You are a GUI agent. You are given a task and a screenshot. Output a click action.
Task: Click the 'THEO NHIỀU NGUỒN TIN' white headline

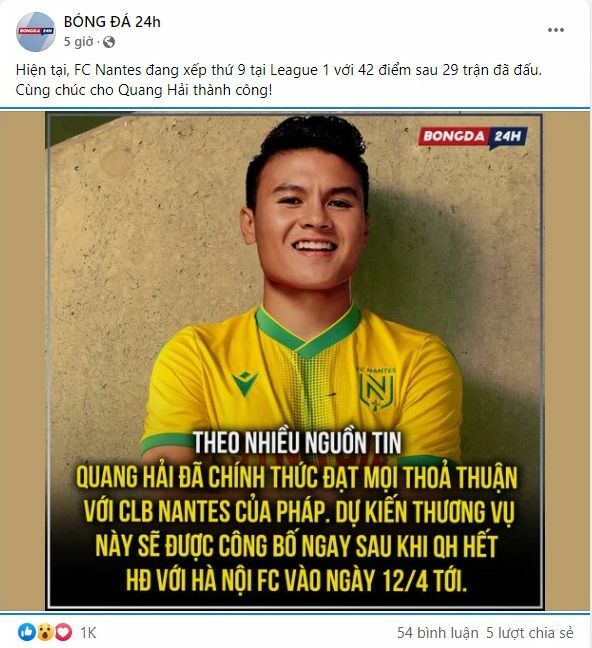pos(297,443)
